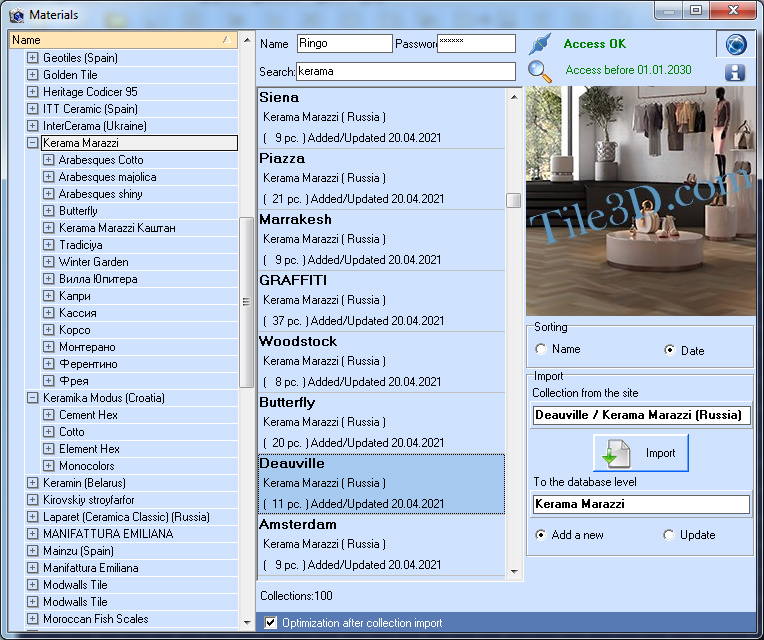Click tree panel scroll up arrow
Viewport: 764px width, 640px height.
tap(247, 40)
